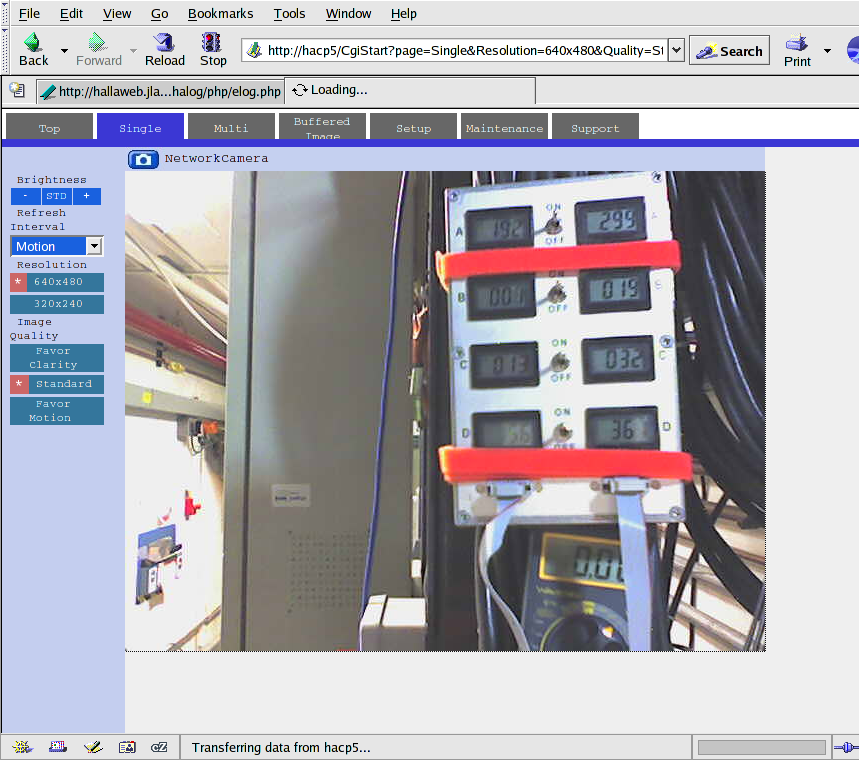Open the Back history dropdown arrow
This screenshot has height=760, width=859.
[64, 51]
